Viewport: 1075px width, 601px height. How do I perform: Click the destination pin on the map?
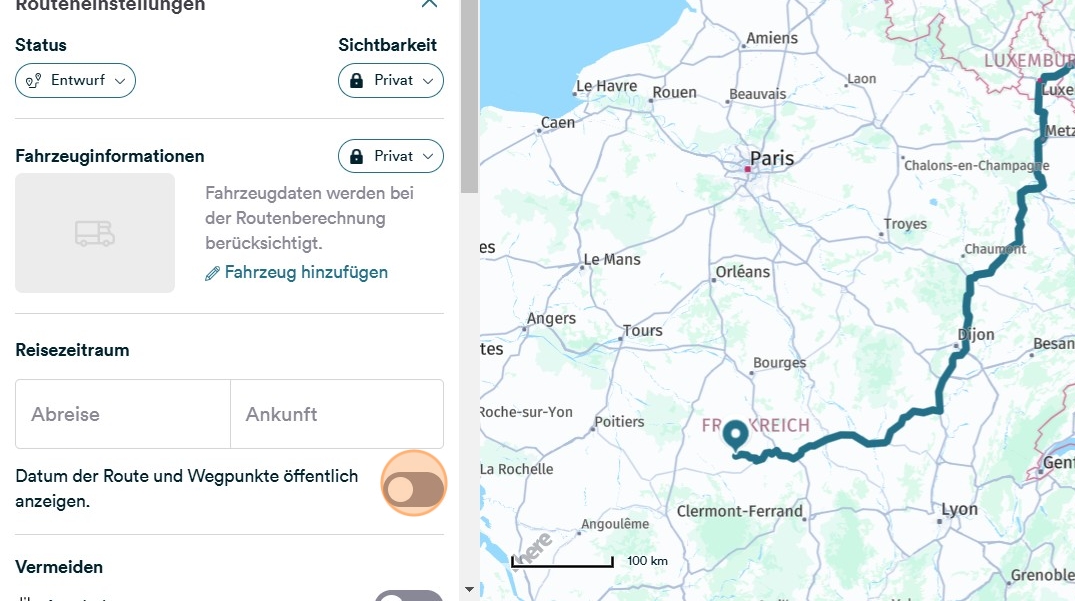736,435
